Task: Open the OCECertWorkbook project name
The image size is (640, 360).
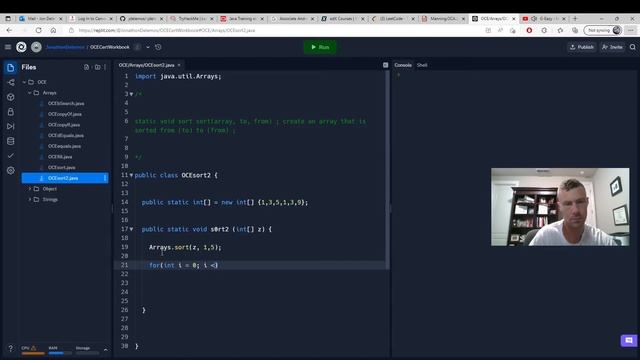Action: point(110,47)
